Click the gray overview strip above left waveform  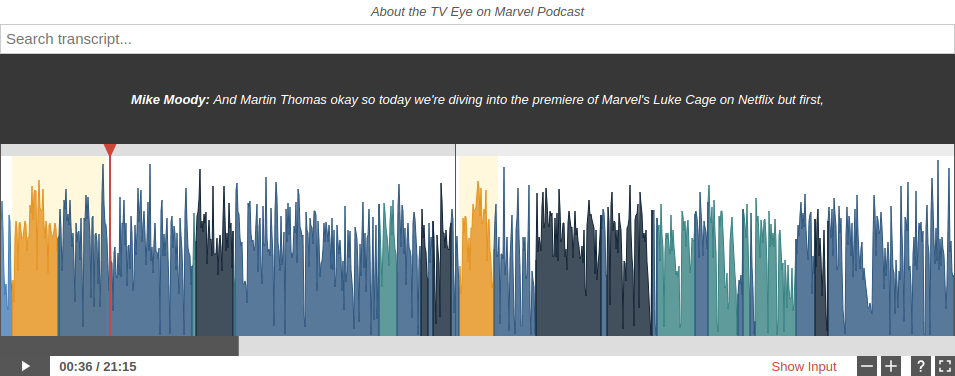coord(228,150)
